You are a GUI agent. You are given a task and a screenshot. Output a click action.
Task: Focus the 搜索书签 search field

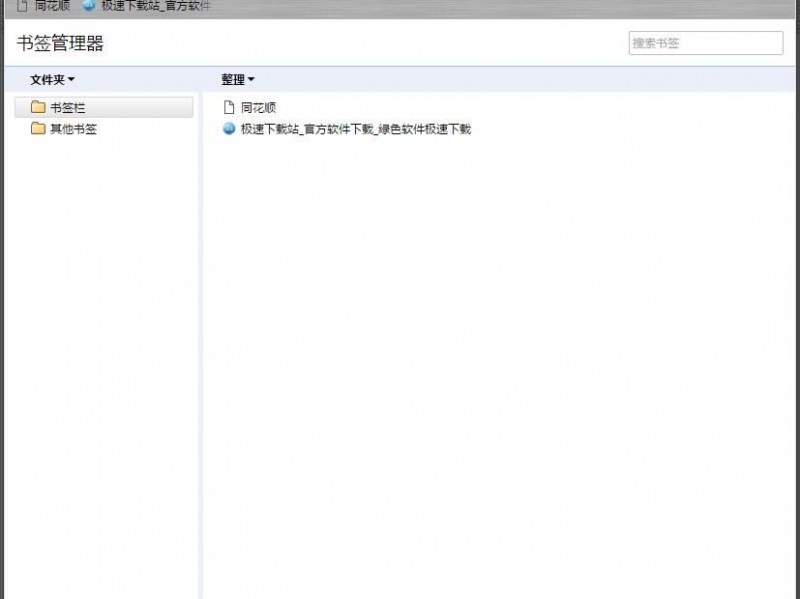[705, 43]
